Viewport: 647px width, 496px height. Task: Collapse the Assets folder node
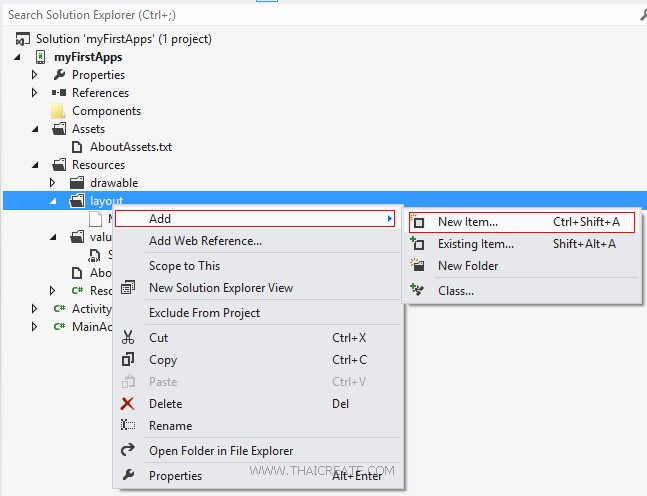35,129
